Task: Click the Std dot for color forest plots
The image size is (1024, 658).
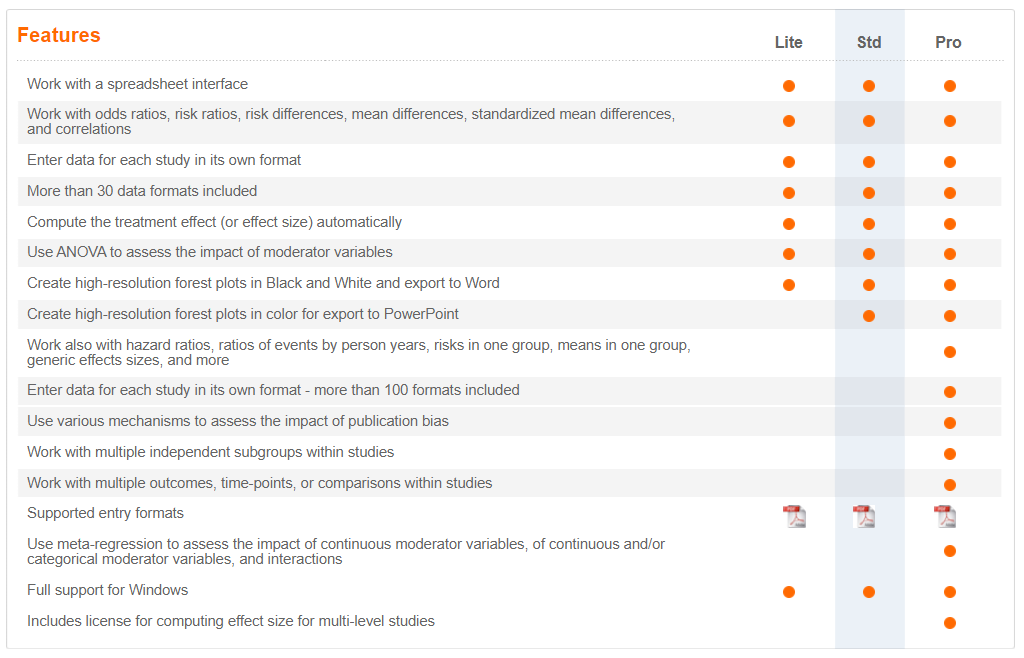Action: [869, 316]
